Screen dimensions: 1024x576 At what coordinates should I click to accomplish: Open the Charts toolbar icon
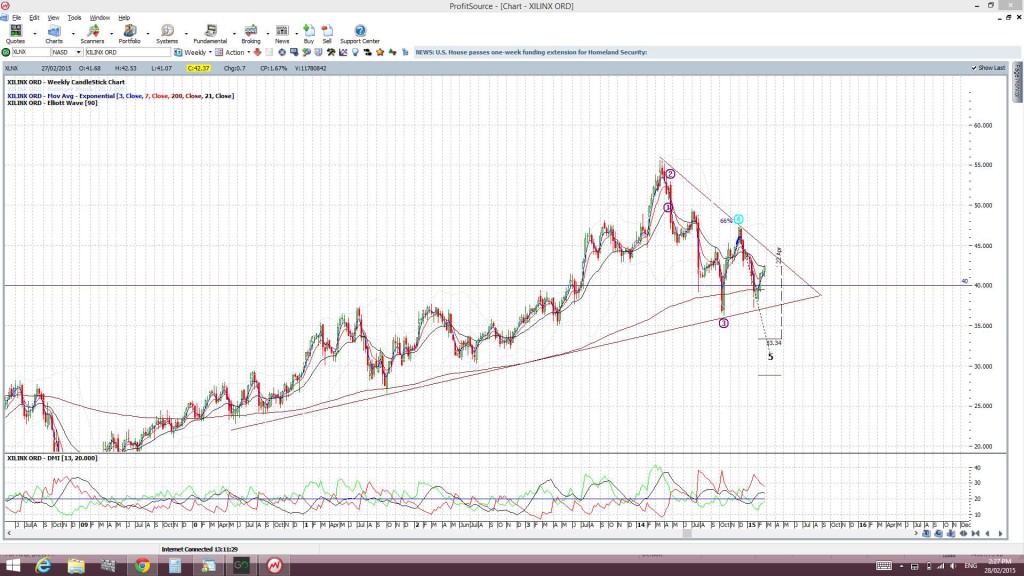[x=54, y=34]
